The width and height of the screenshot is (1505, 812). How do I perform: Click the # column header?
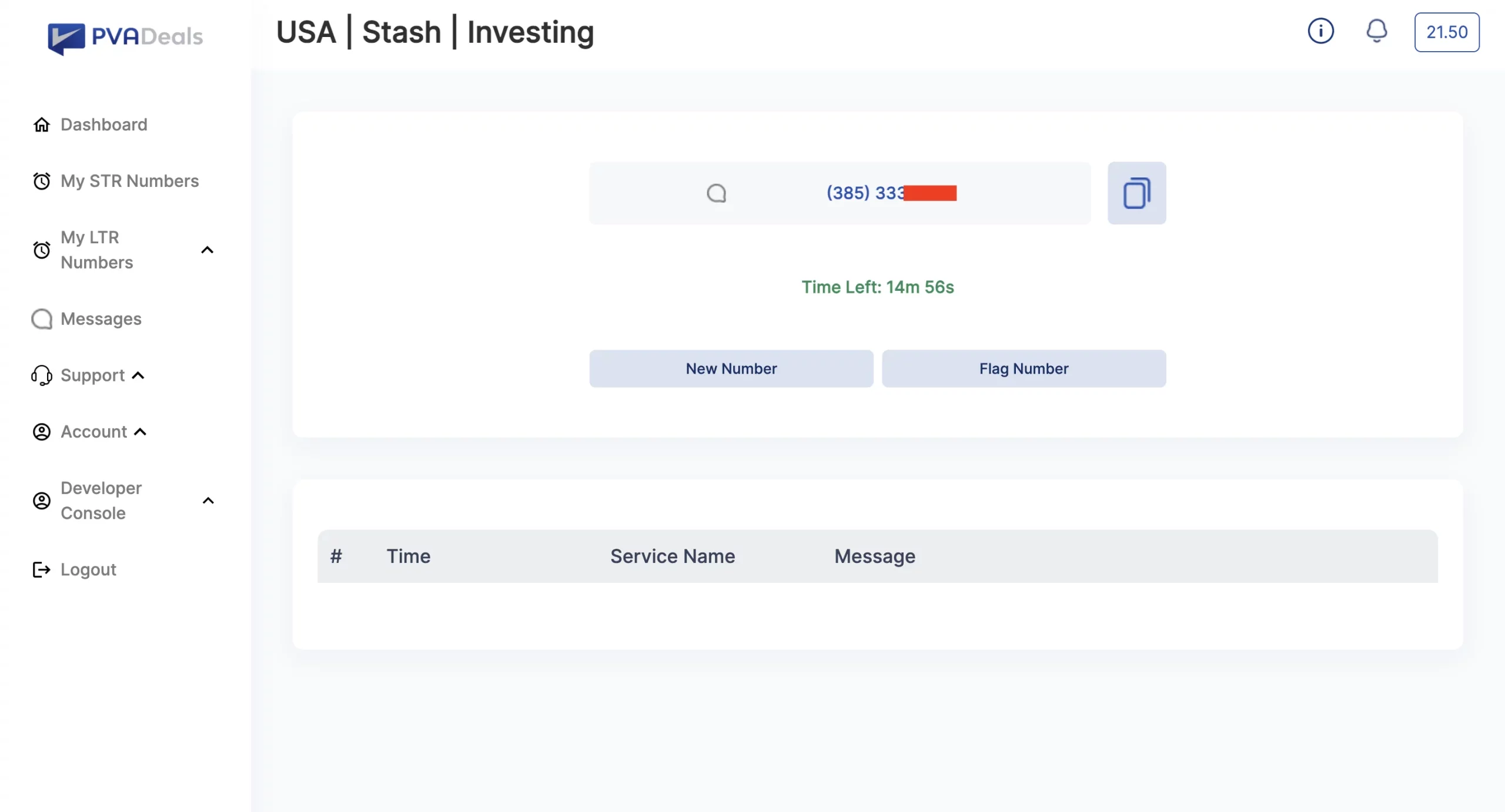click(x=336, y=556)
